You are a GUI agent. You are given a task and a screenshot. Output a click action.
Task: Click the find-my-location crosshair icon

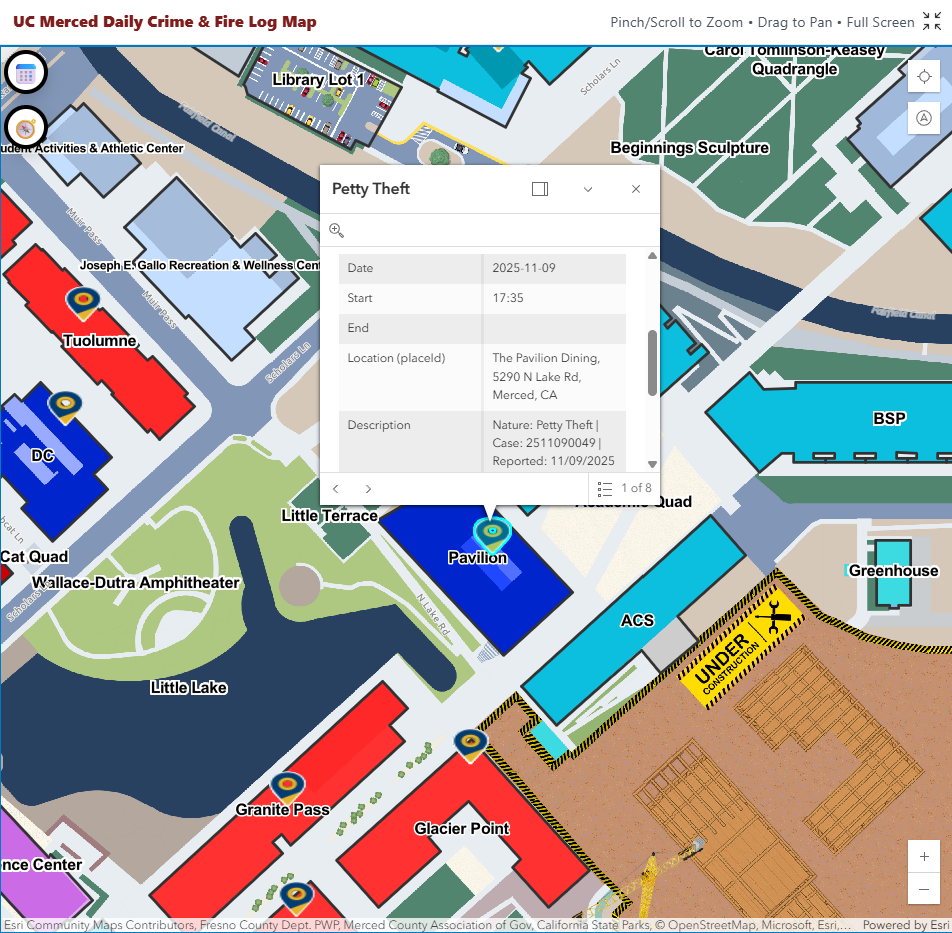tap(924, 76)
